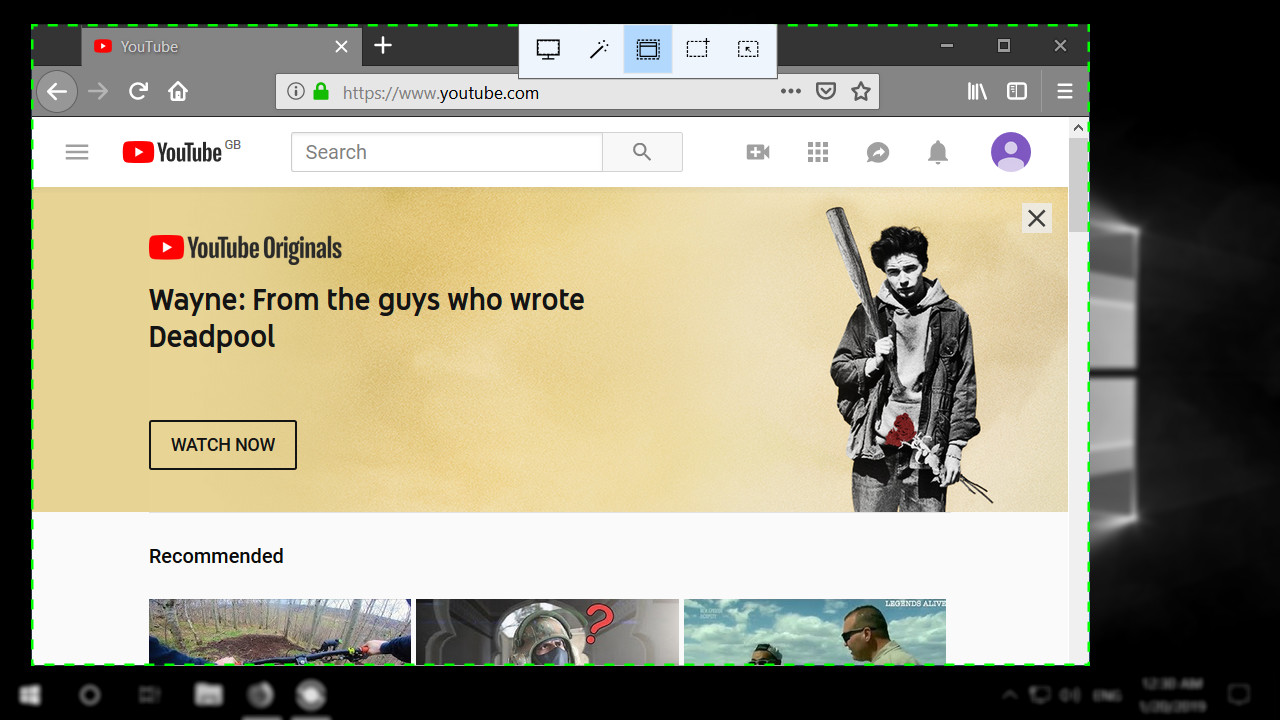Show hidden system tray icons
1280x720 pixels.
(x=1009, y=695)
